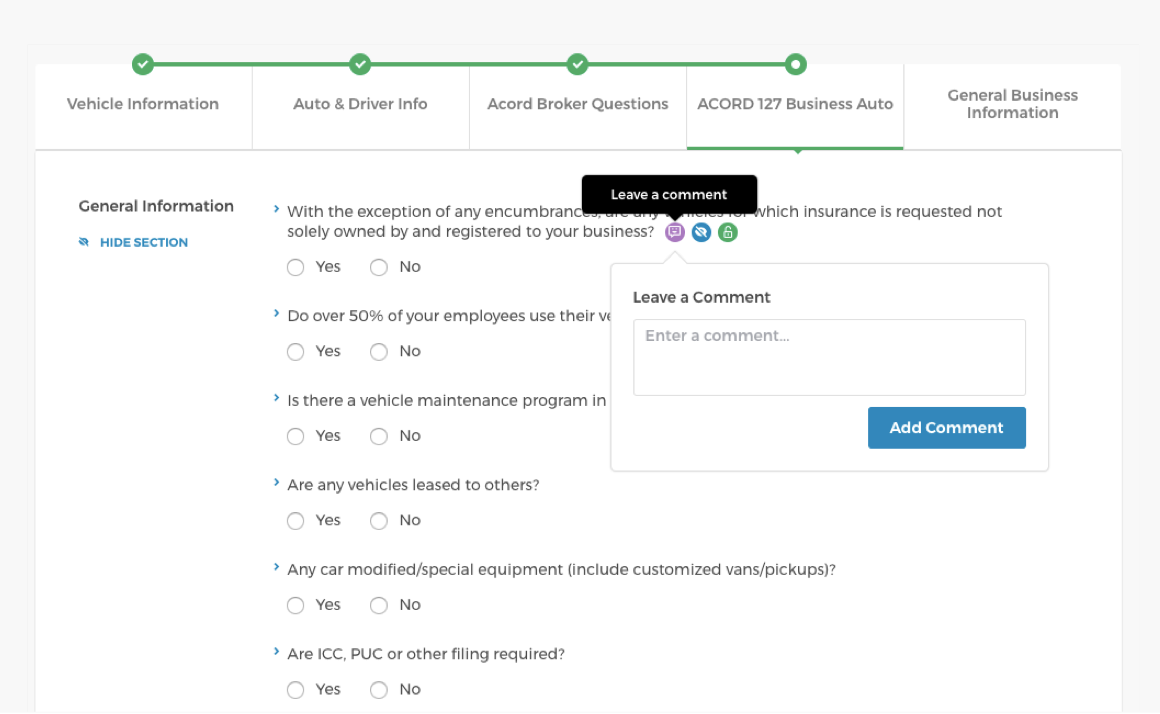Click the current step dot above ACORD 127
Image resolution: width=1160 pixels, height=714 pixels.
coord(795,64)
